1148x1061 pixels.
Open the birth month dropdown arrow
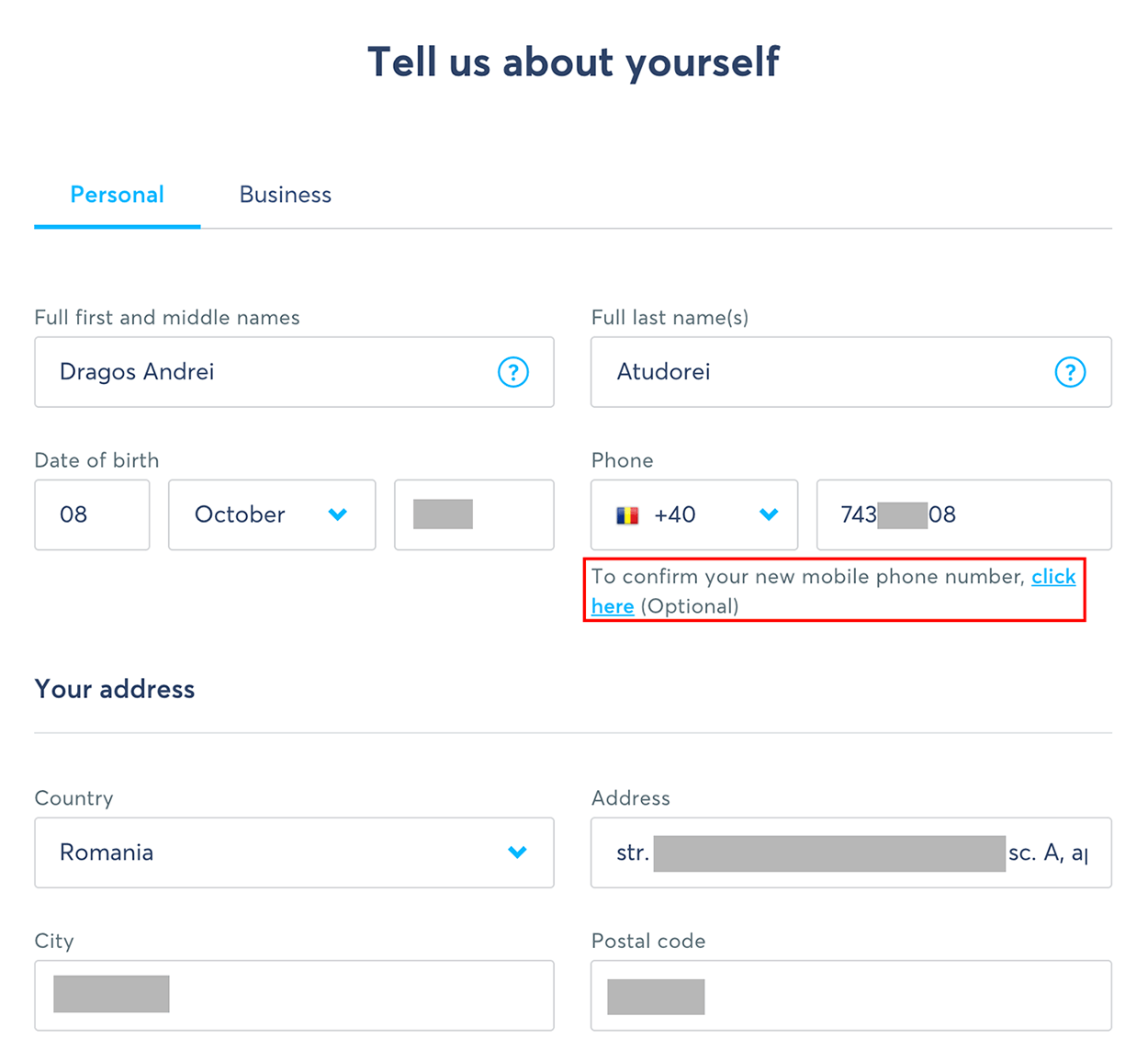(338, 514)
